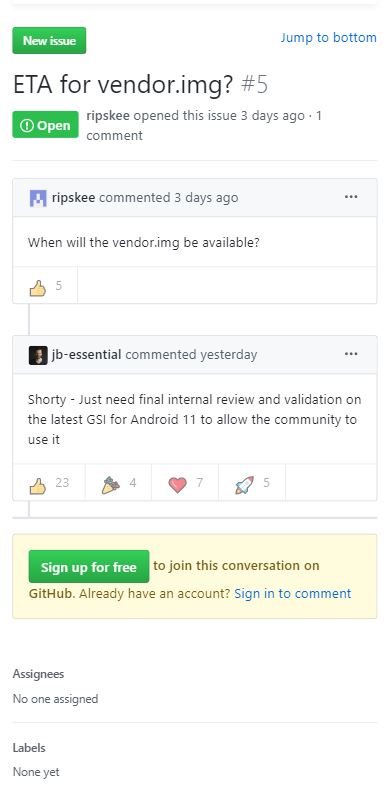The image size is (391, 785).
Task: Click the party popper hooray reaction
Action: [118, 483]
